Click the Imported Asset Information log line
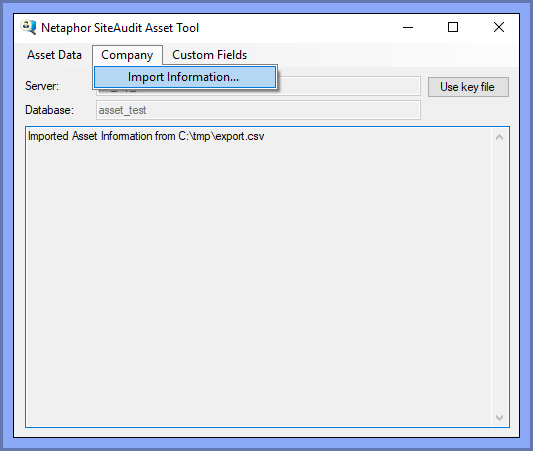533x451 pixels. coord(146,136)
